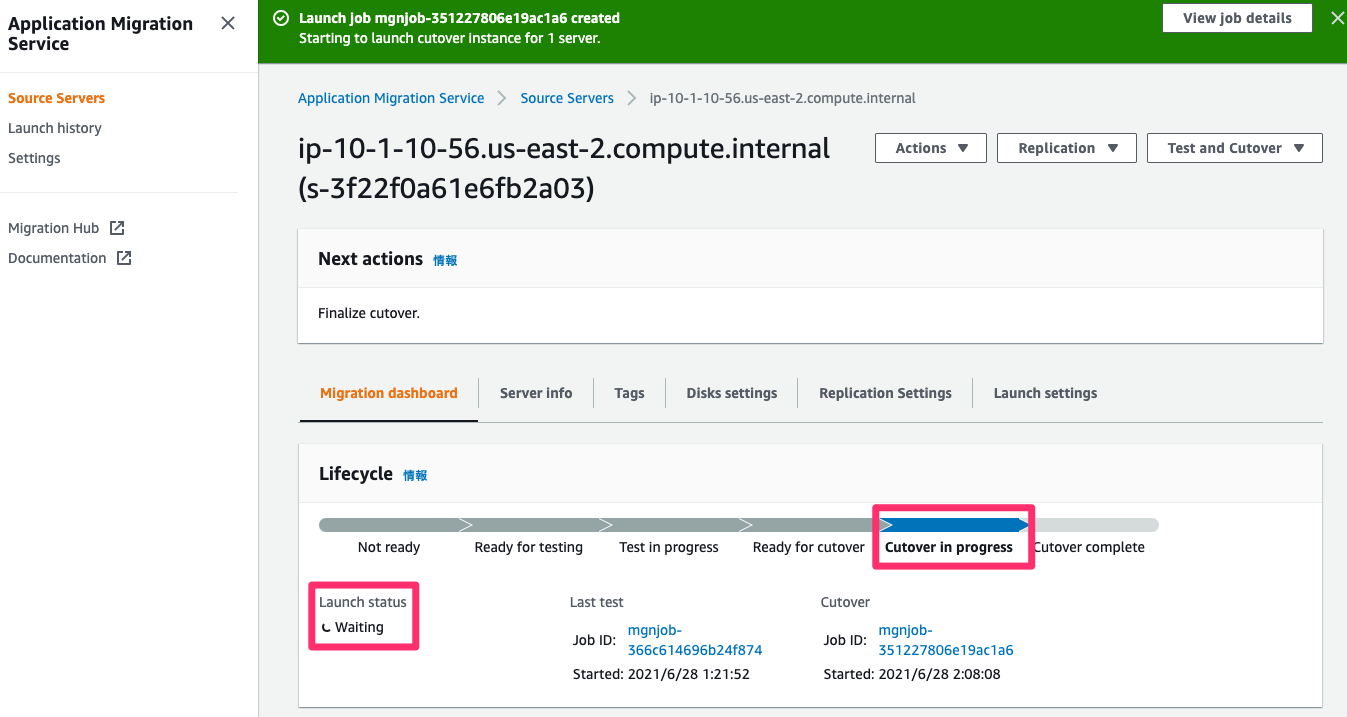Open the View job details button
The height and width of the screenshot is (717, 1347).
click(1237, 18)
